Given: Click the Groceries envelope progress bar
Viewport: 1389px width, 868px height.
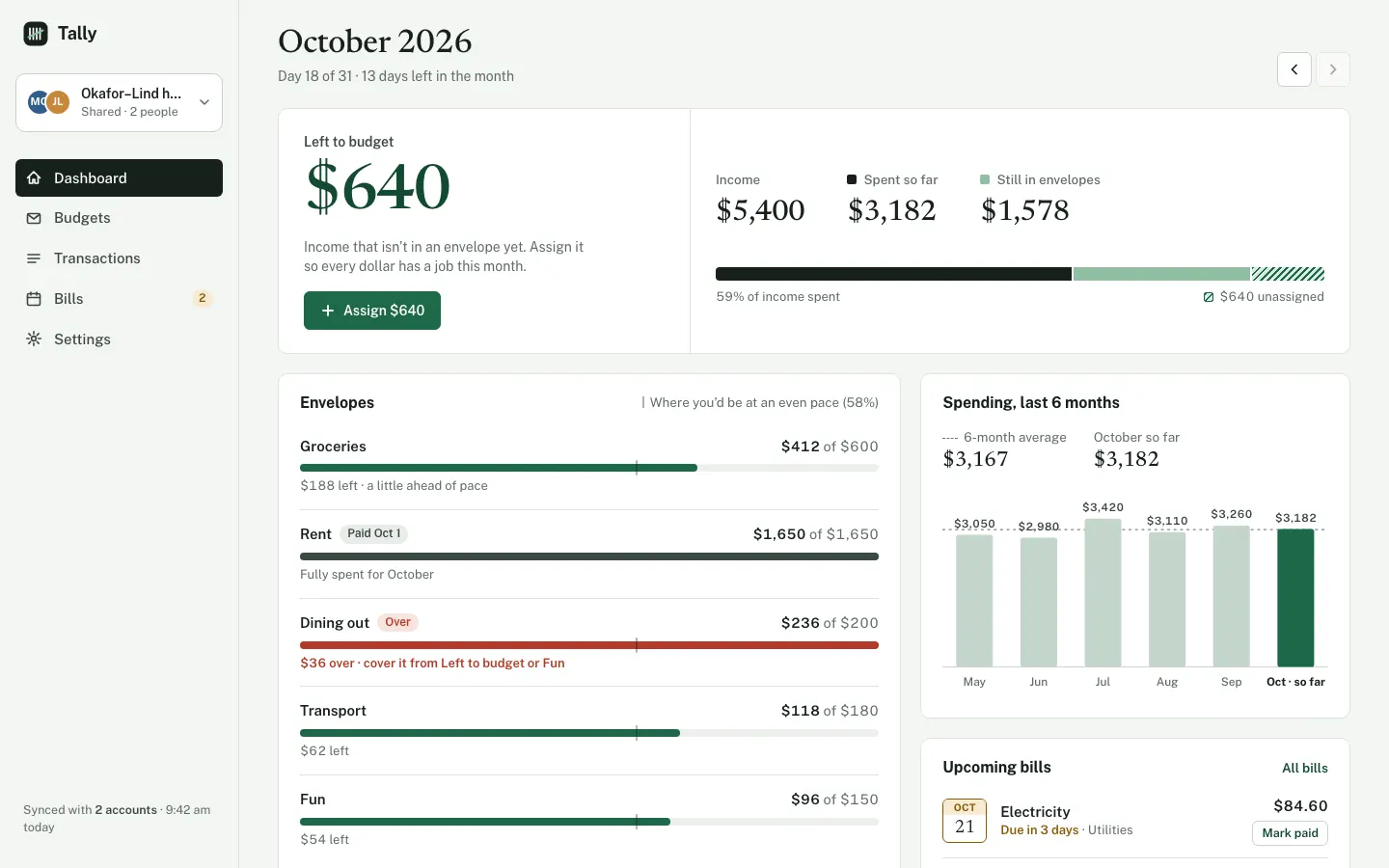Looking at the screenshot, I should click(589, 468).
